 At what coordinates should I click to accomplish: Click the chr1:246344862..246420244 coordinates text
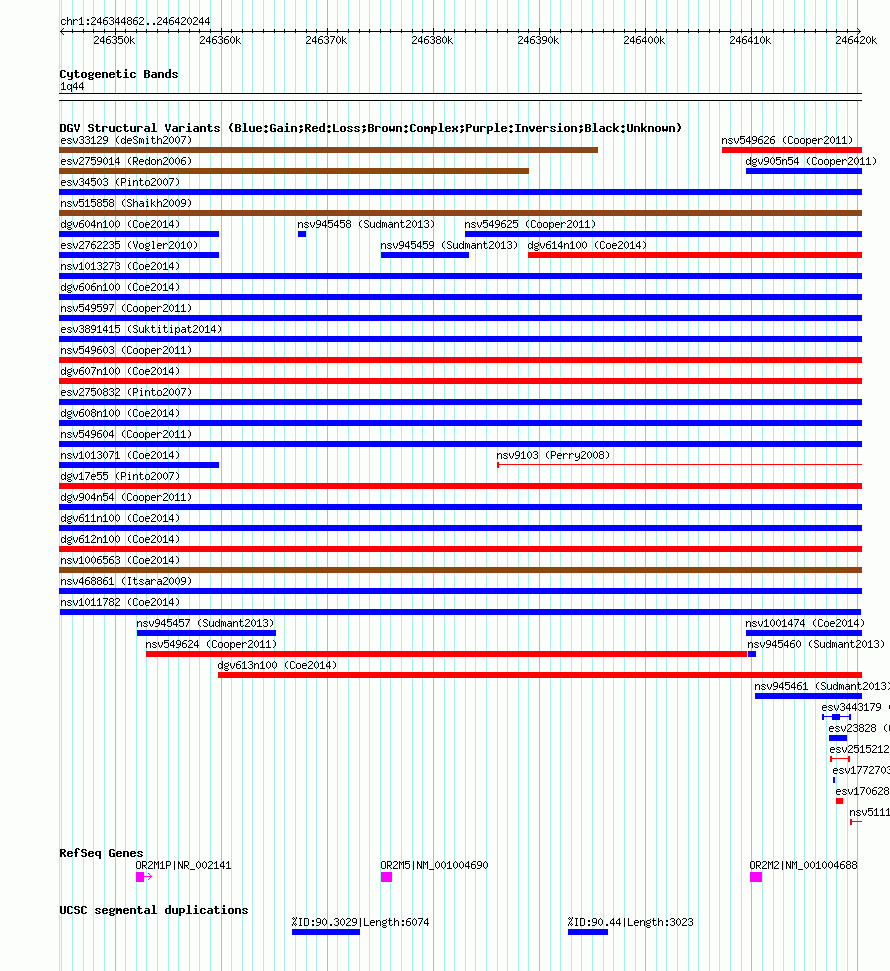pyautogui.click(x=135, y=21)
